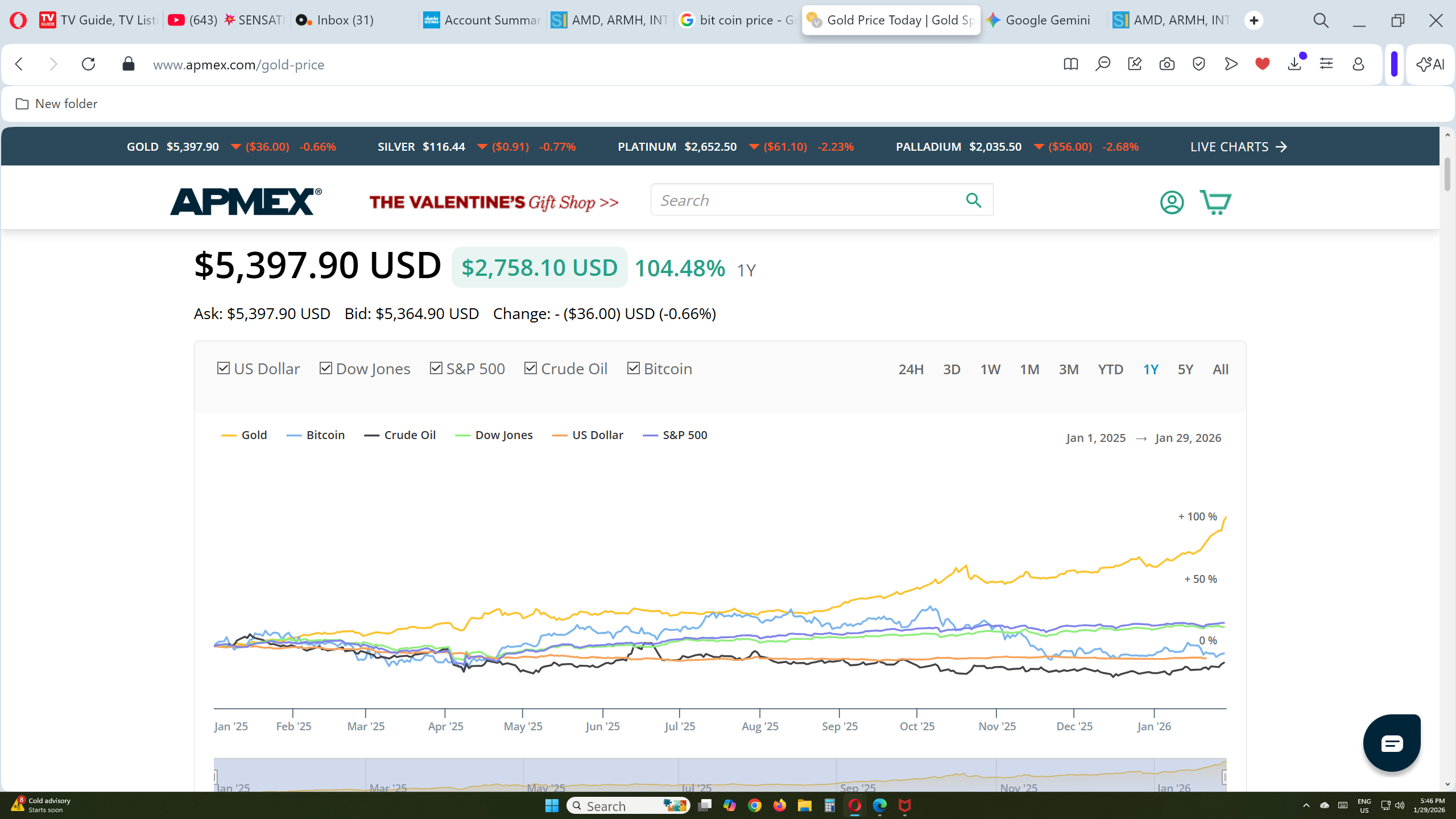Open the Opera downloads icon
Screen dimensions: 1456x819
click(1294, 64)
